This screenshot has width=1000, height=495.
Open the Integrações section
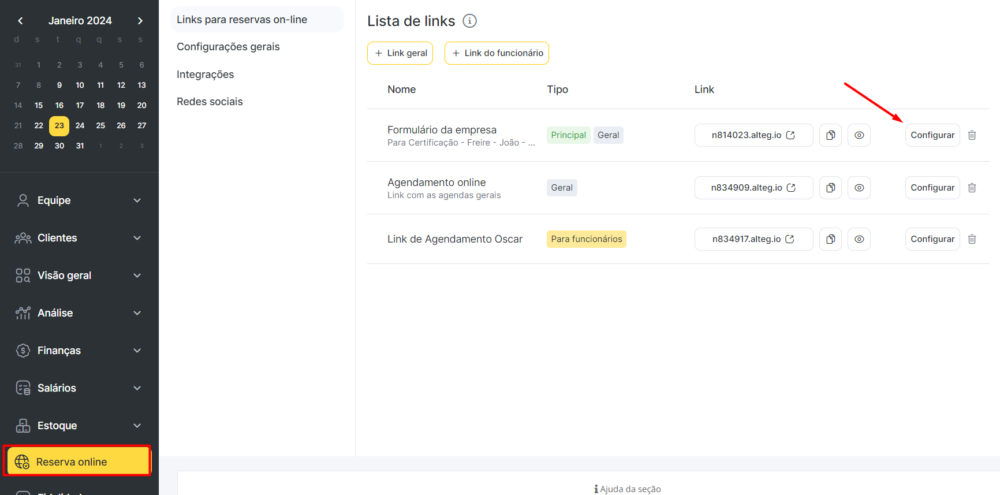pos(205,75)
